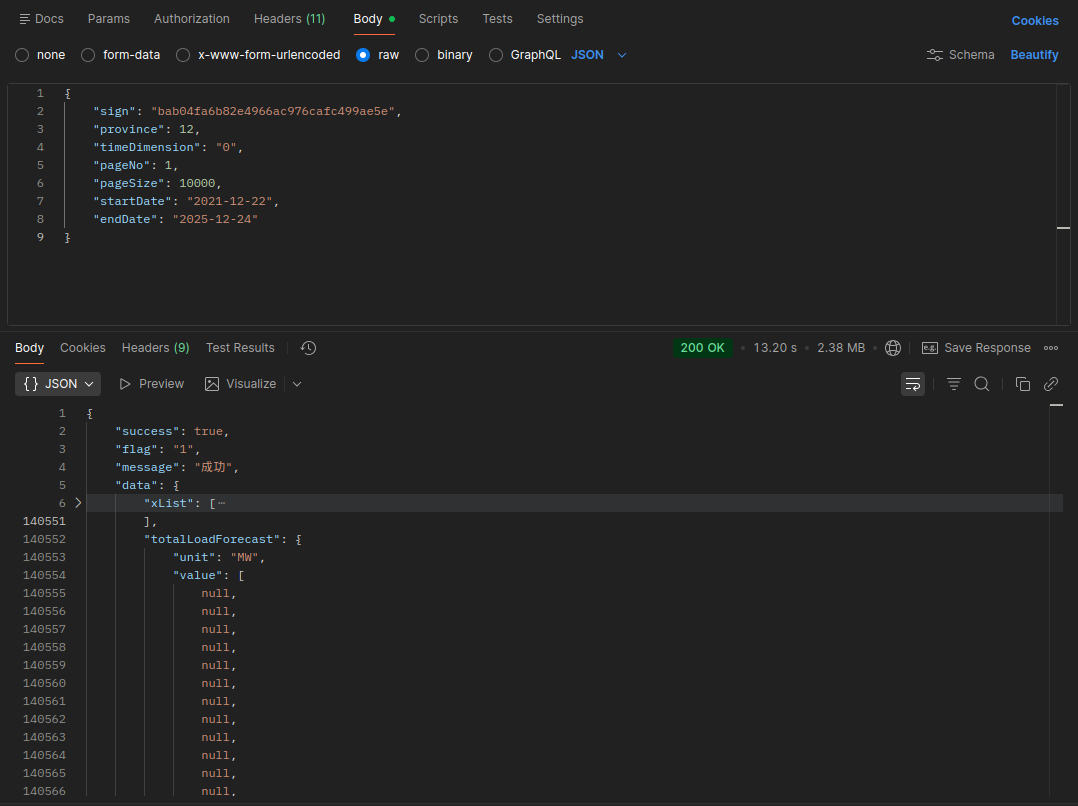This screenshot has width=1078, height=806.
Task: Open more response options ellipsis
Action: click(1051, 348)
